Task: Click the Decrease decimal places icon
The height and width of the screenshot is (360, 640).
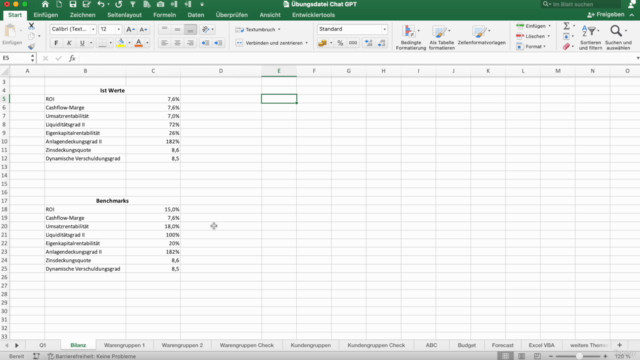Action: click(x=382, y=43)
